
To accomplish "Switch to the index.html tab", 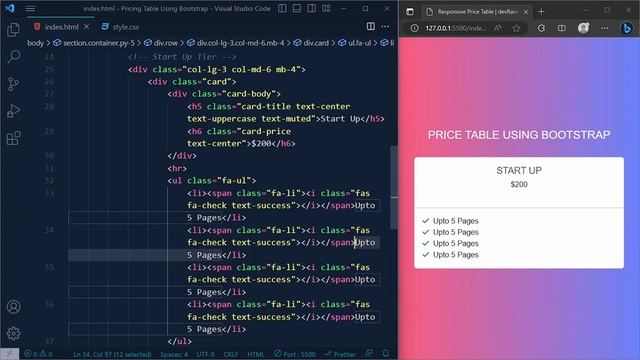I will pos(61,27).
